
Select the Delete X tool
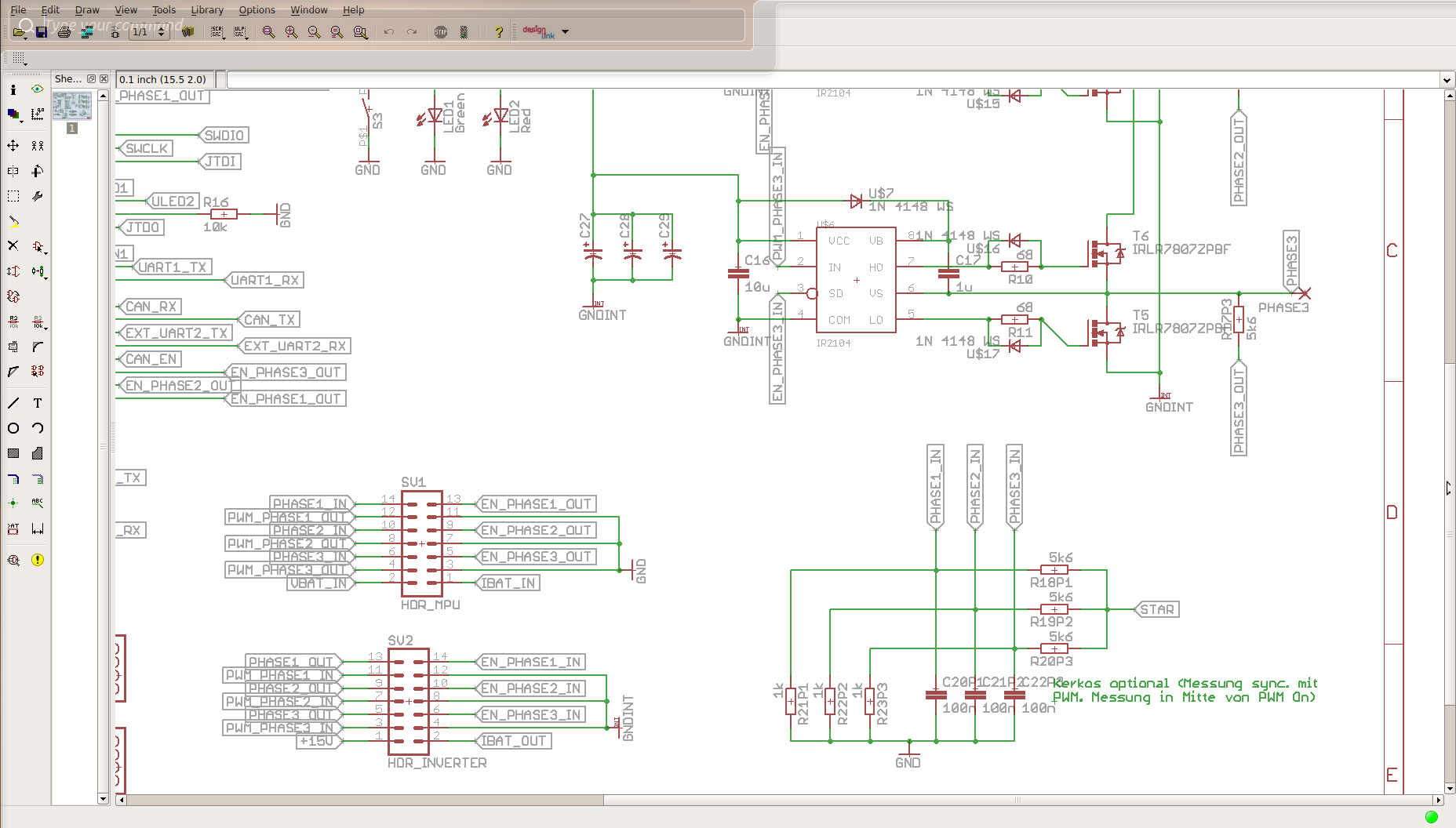click(13, 245)
